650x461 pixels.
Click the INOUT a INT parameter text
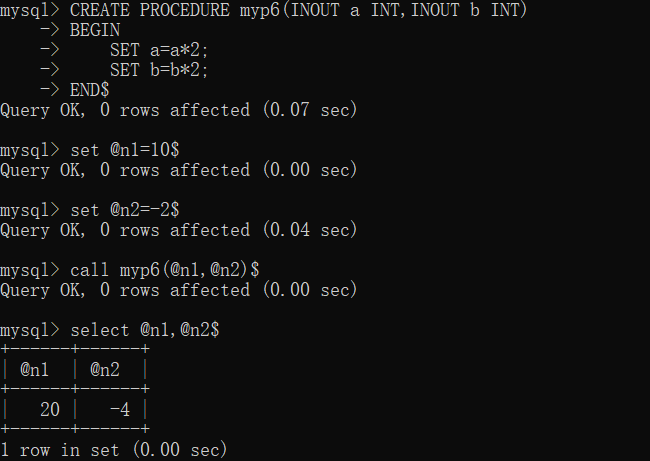(x=345, y=10)
